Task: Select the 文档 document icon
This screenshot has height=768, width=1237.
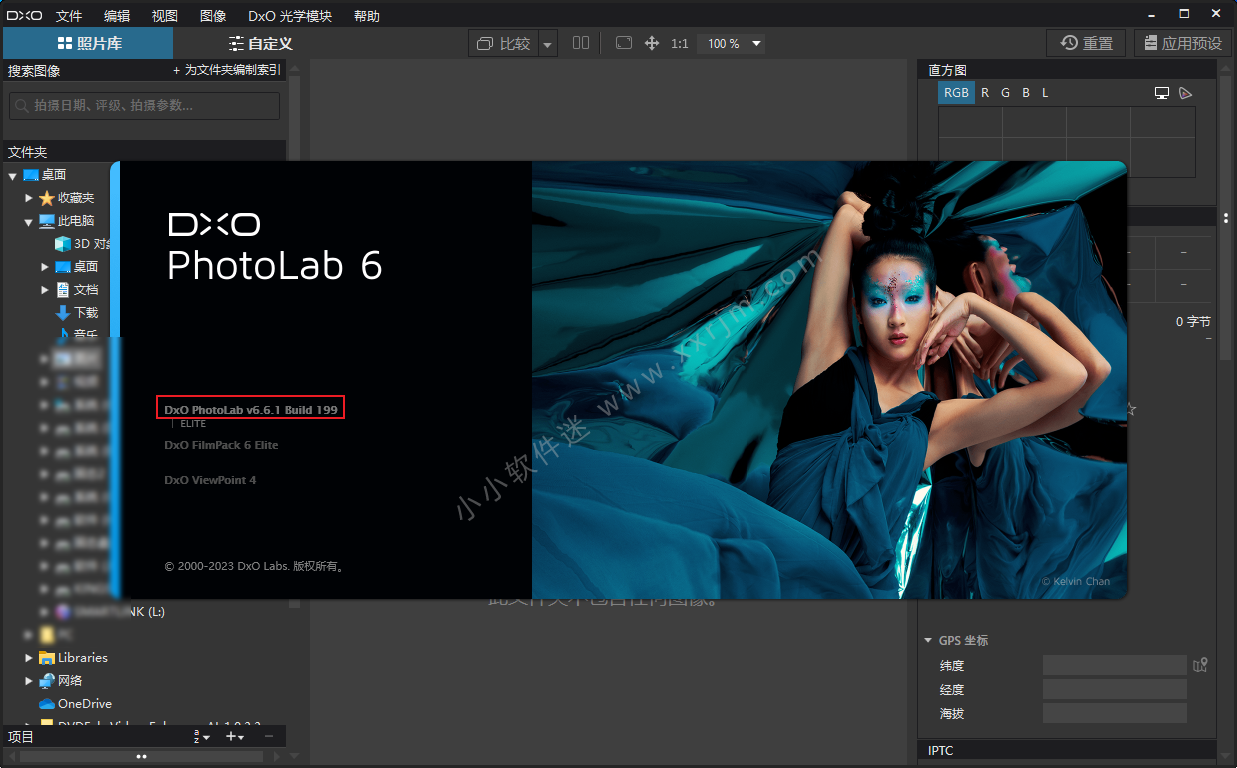Action: (x=63, y=290)
